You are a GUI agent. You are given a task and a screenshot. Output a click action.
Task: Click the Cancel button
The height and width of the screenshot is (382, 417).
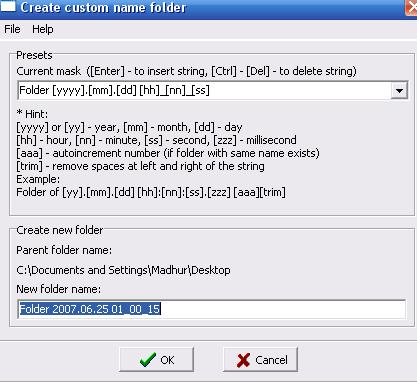coord(260,360)
